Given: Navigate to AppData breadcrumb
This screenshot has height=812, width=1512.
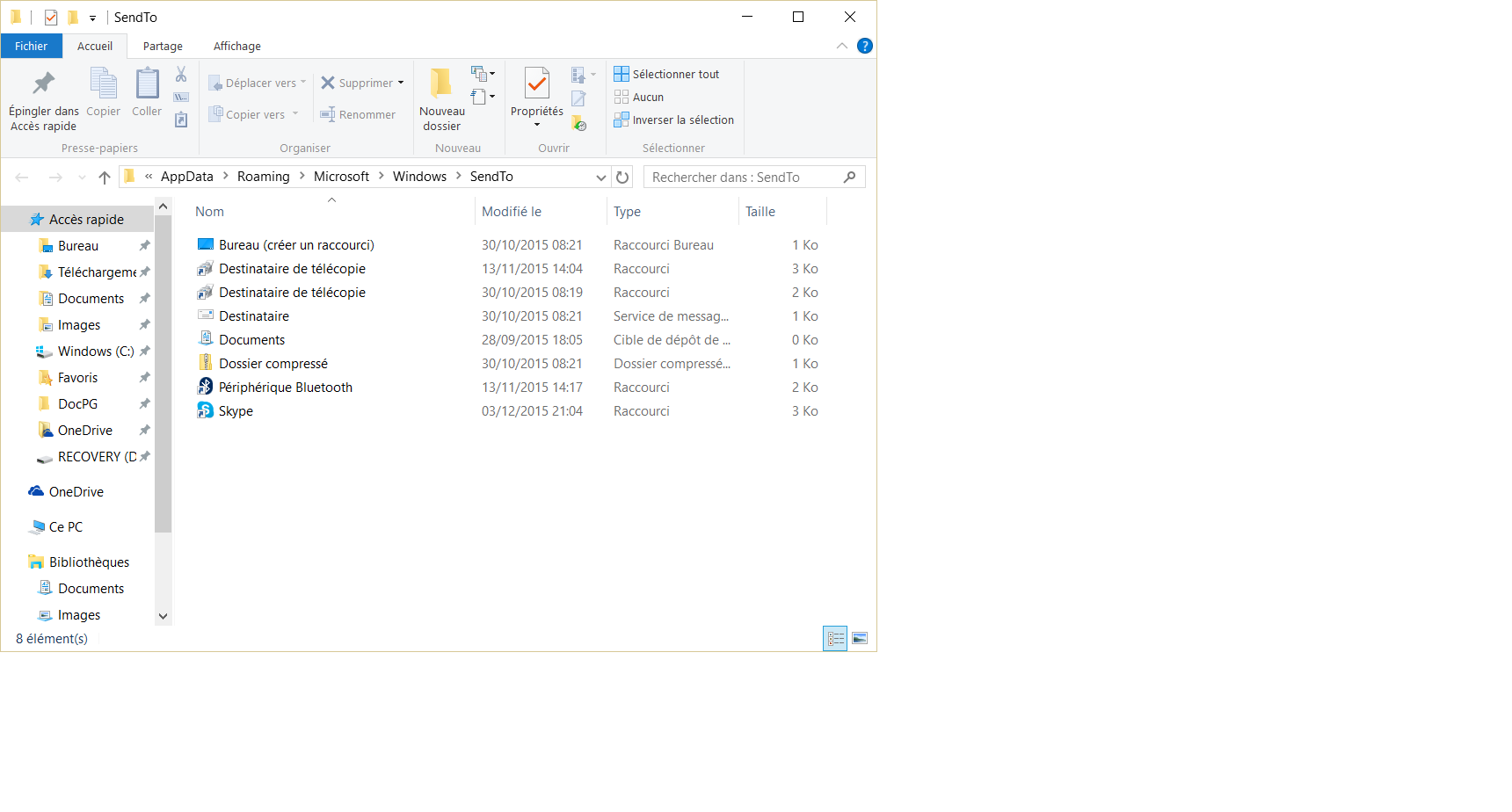Looking at the screenshot, I should [187, 177].
